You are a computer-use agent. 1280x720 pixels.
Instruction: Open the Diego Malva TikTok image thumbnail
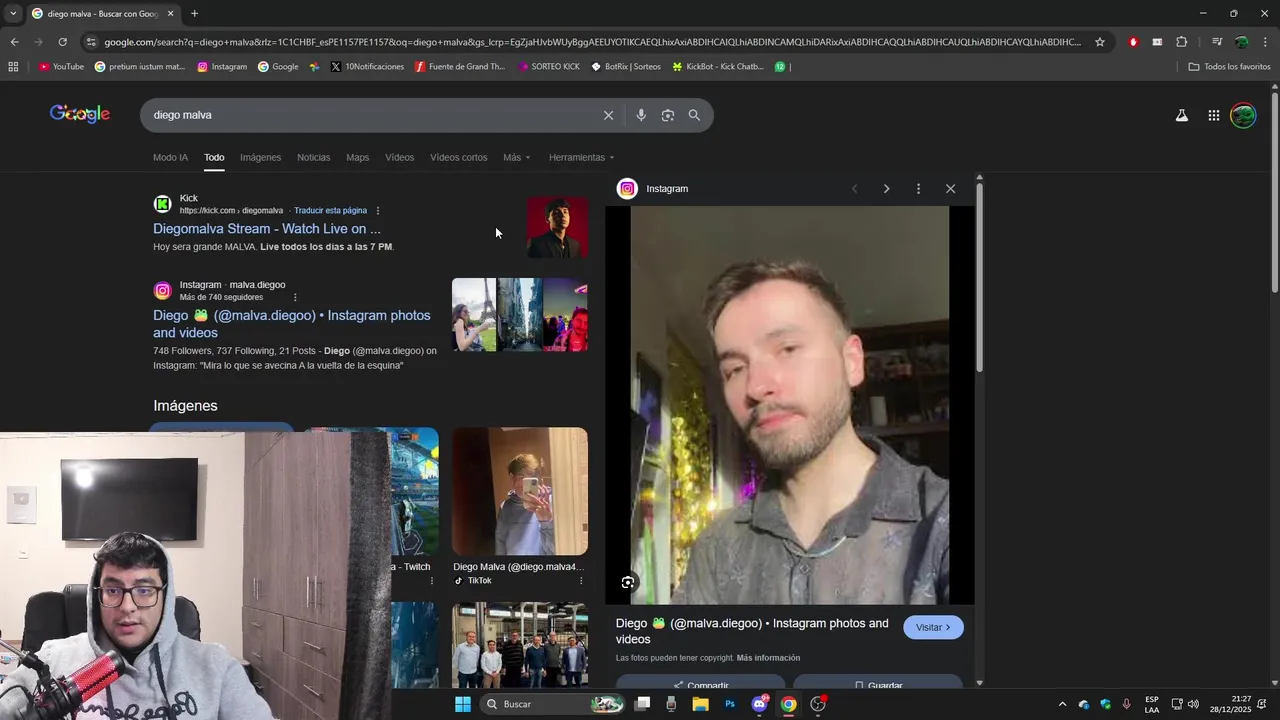point(520,491)
